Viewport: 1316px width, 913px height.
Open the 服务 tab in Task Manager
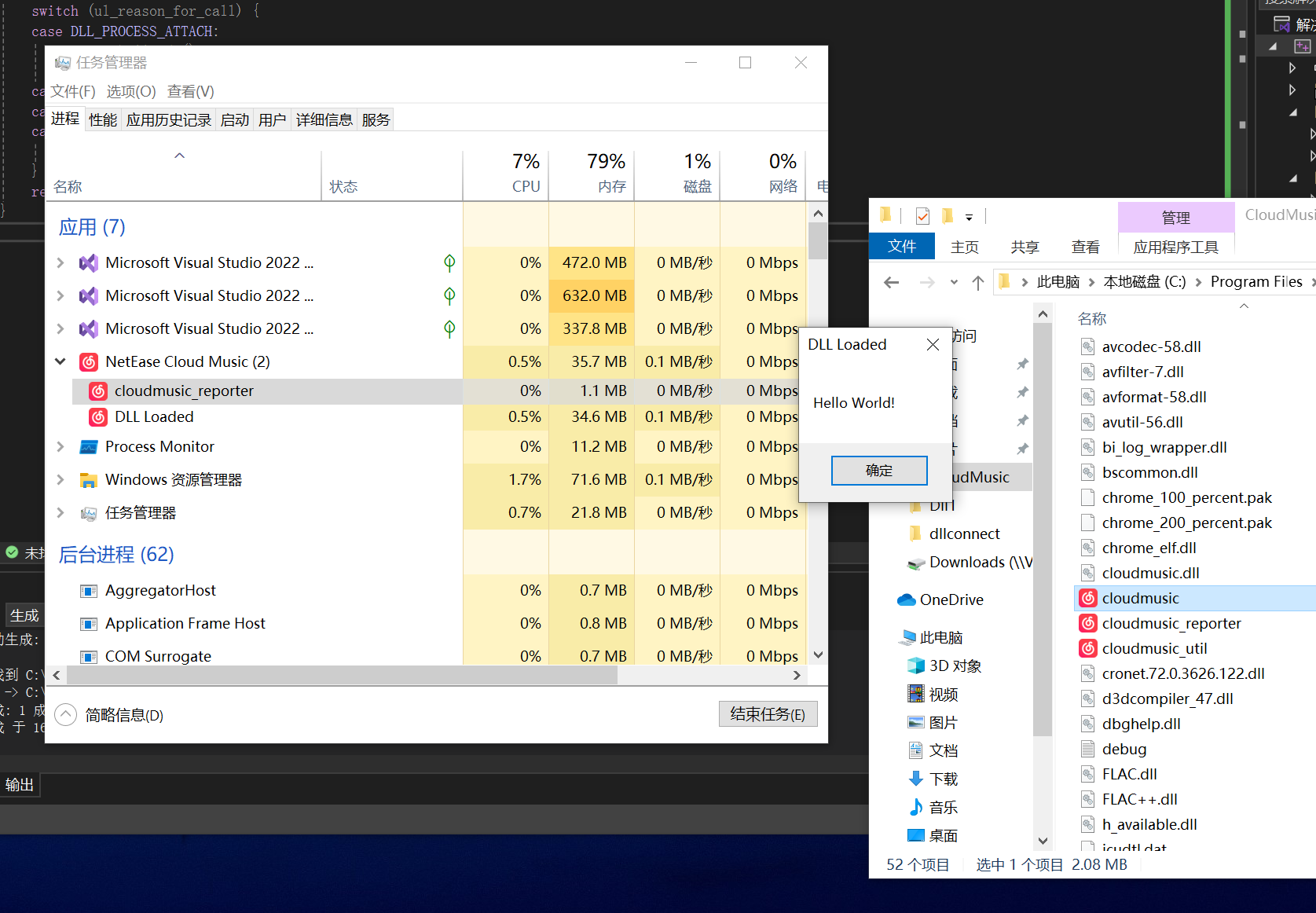pyautogui.click(x=376, y=119)
